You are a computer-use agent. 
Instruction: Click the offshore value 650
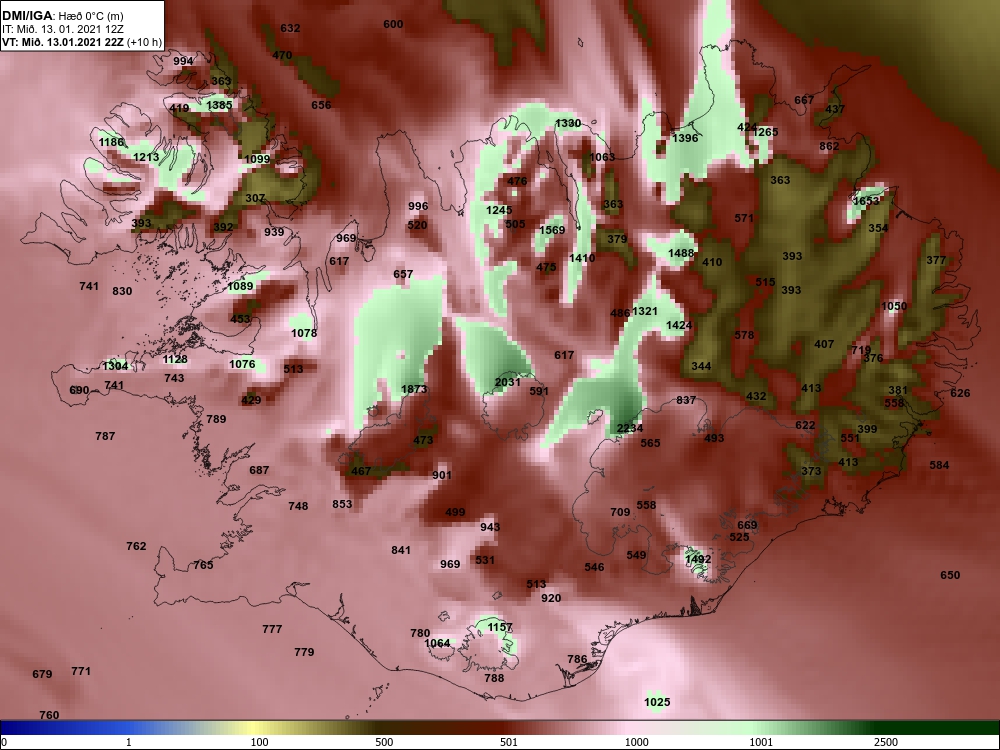tap(950, 575)
